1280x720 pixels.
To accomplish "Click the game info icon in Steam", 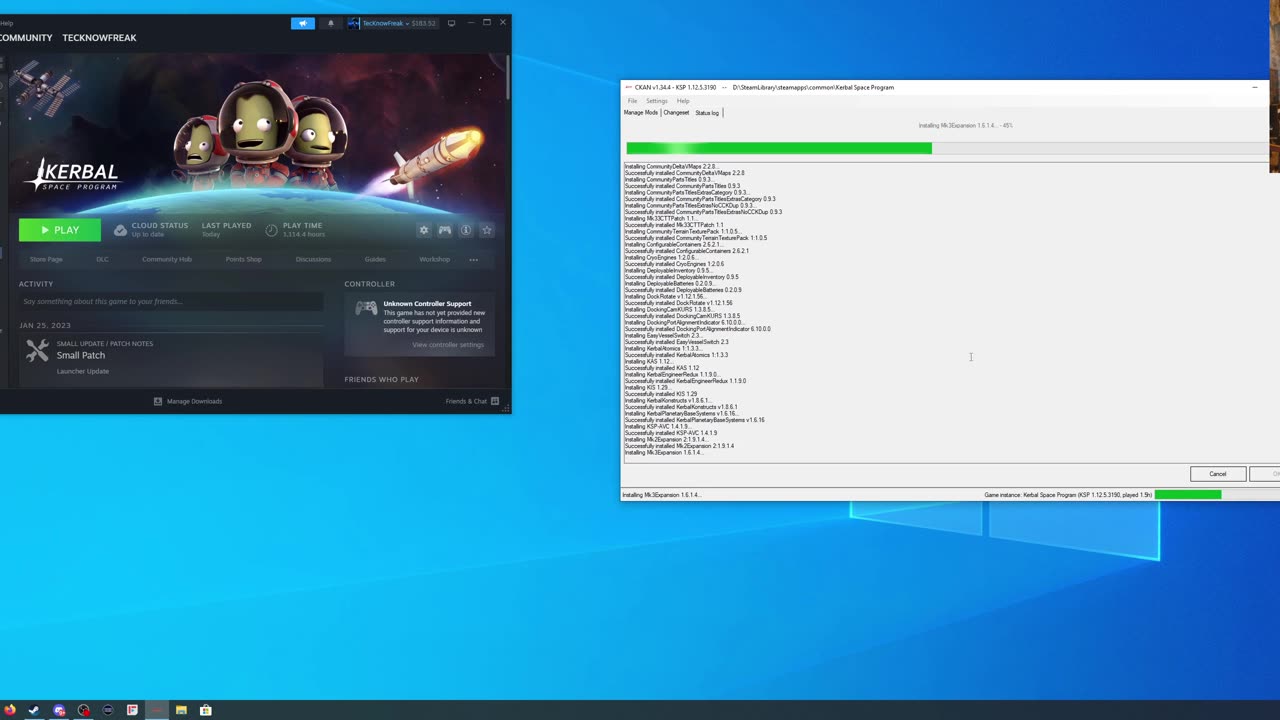I will 466,230.
